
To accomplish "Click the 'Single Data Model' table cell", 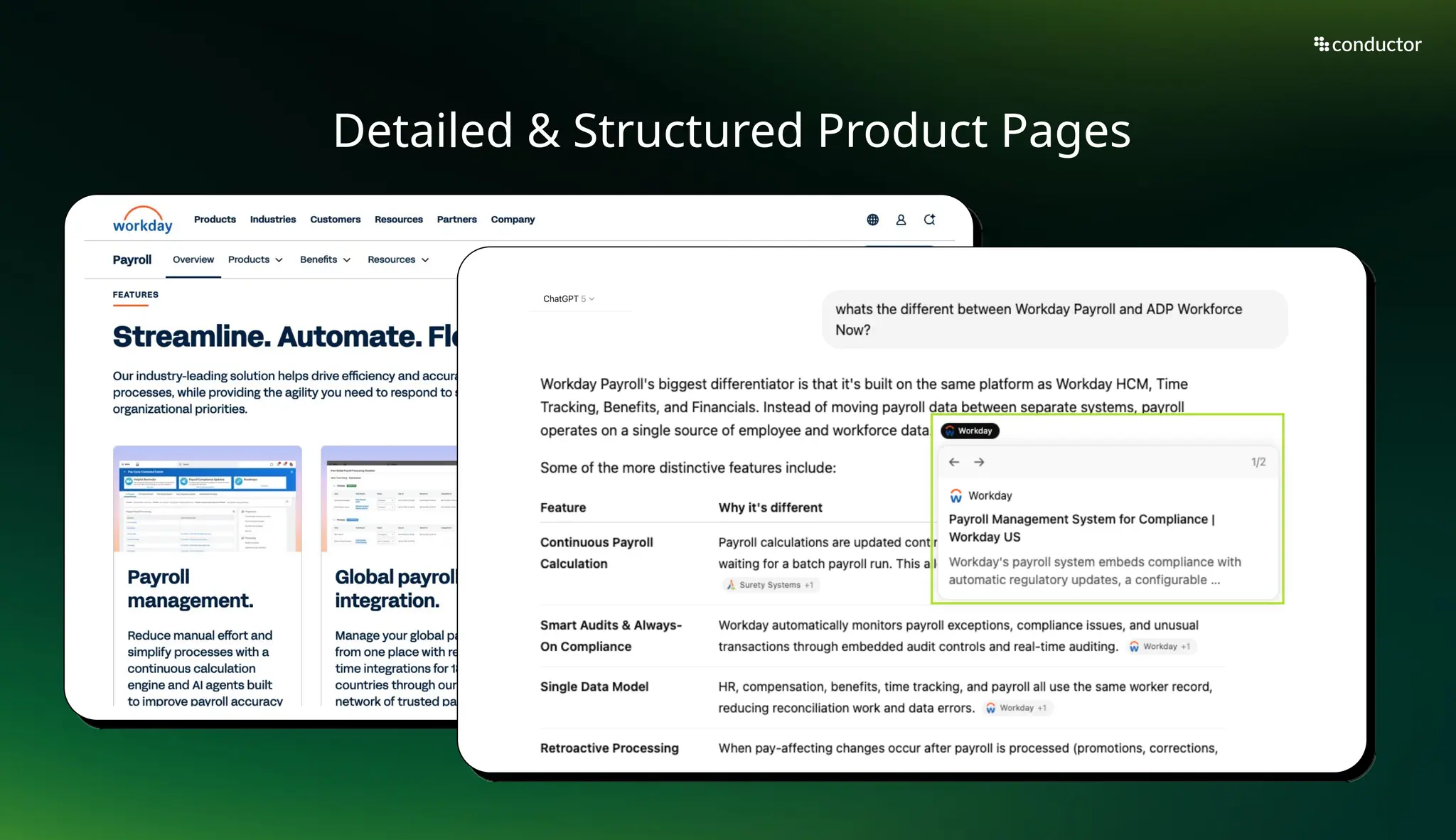I will 594,686.
